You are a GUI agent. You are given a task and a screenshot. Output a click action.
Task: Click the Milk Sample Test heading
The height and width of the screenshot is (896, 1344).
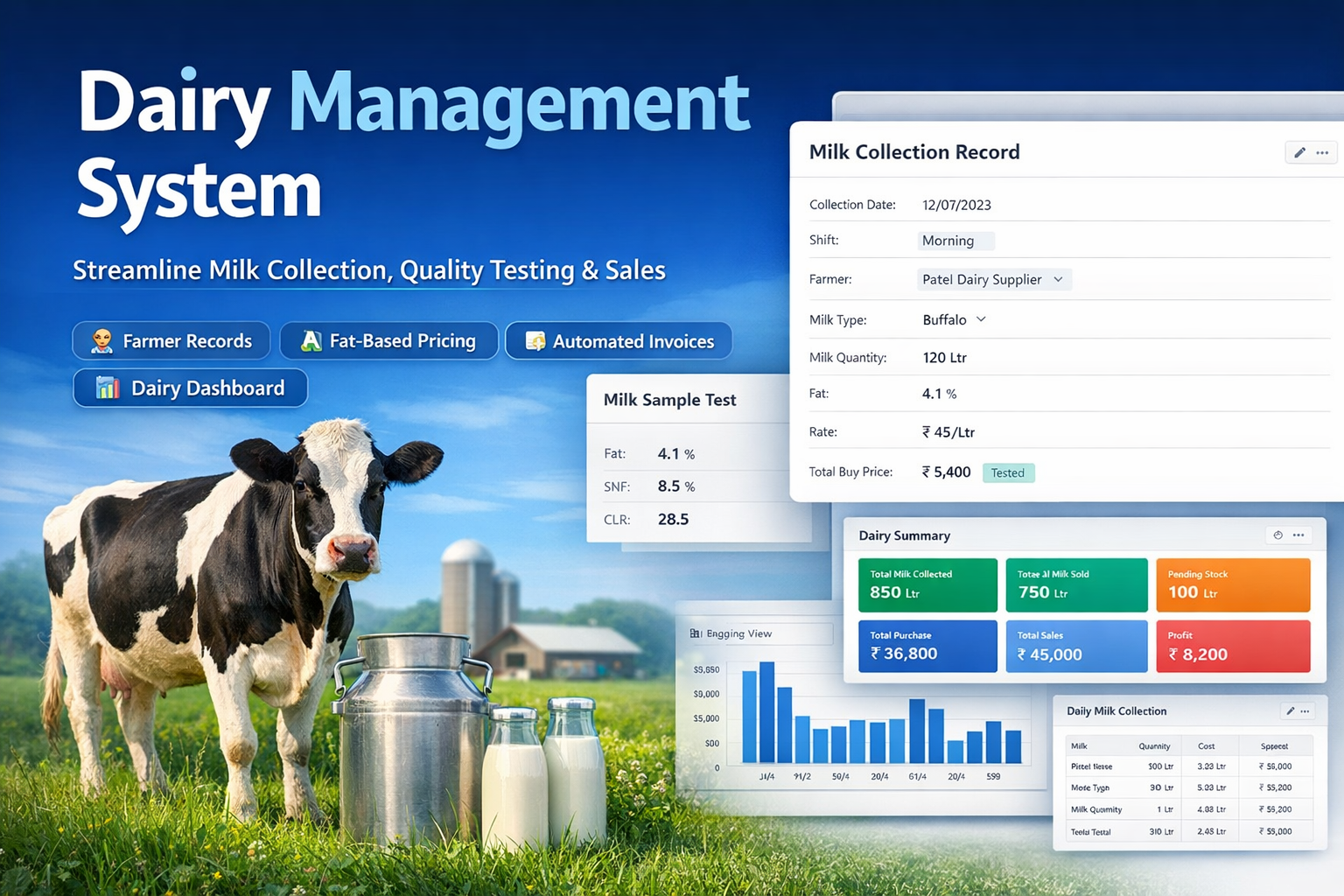670,400
